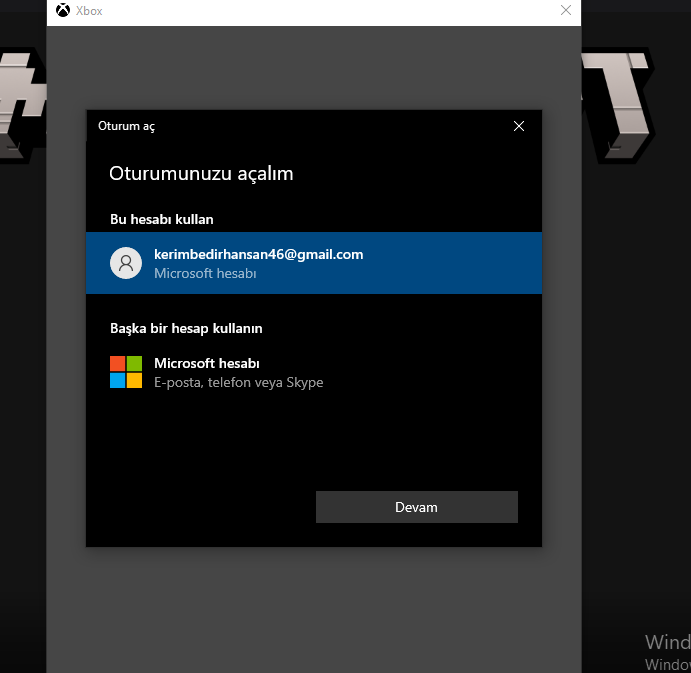
Task: Click the empty gray area below the sign-in dialog
Action: (x=314, y=610)
